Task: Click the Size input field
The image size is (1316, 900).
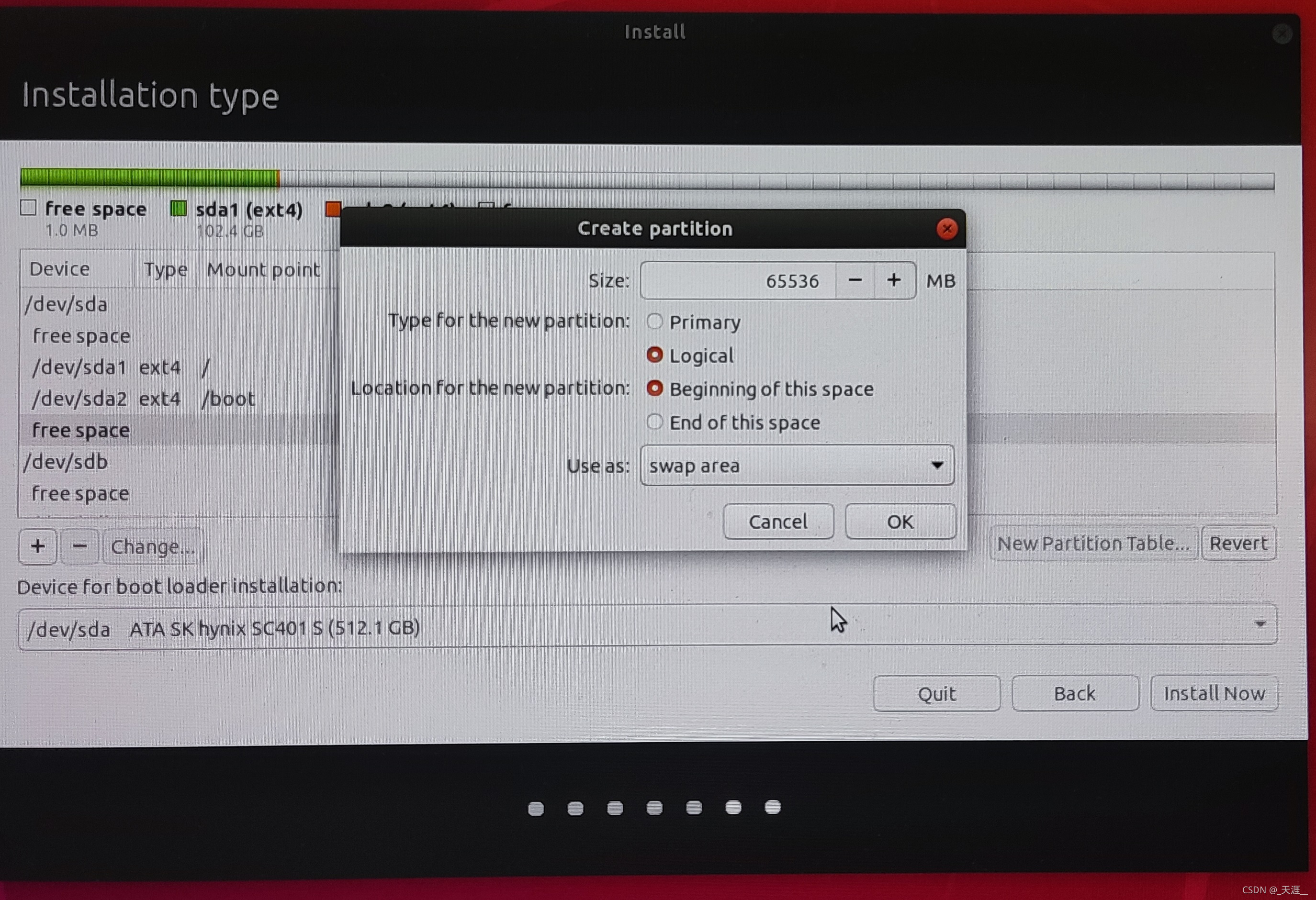Action: click(x=738, y=280)
